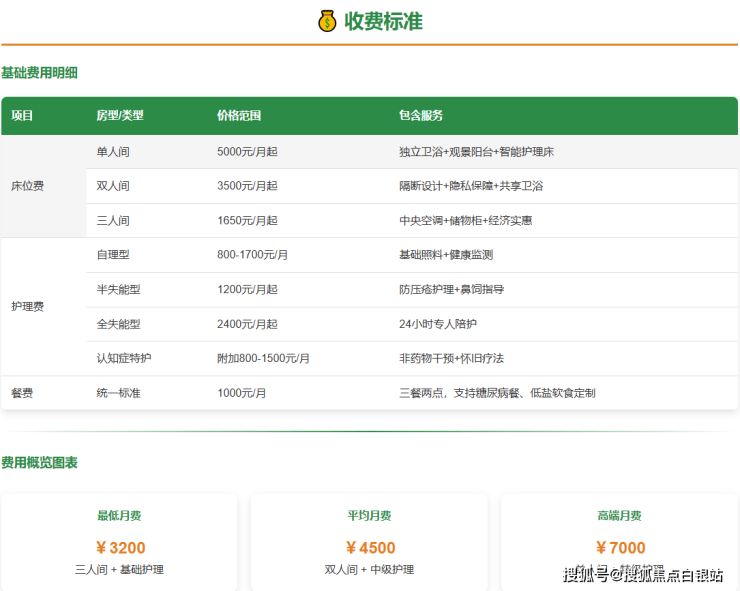
Task: Click the 房型/类型 column header
Action: coord(120,116)
